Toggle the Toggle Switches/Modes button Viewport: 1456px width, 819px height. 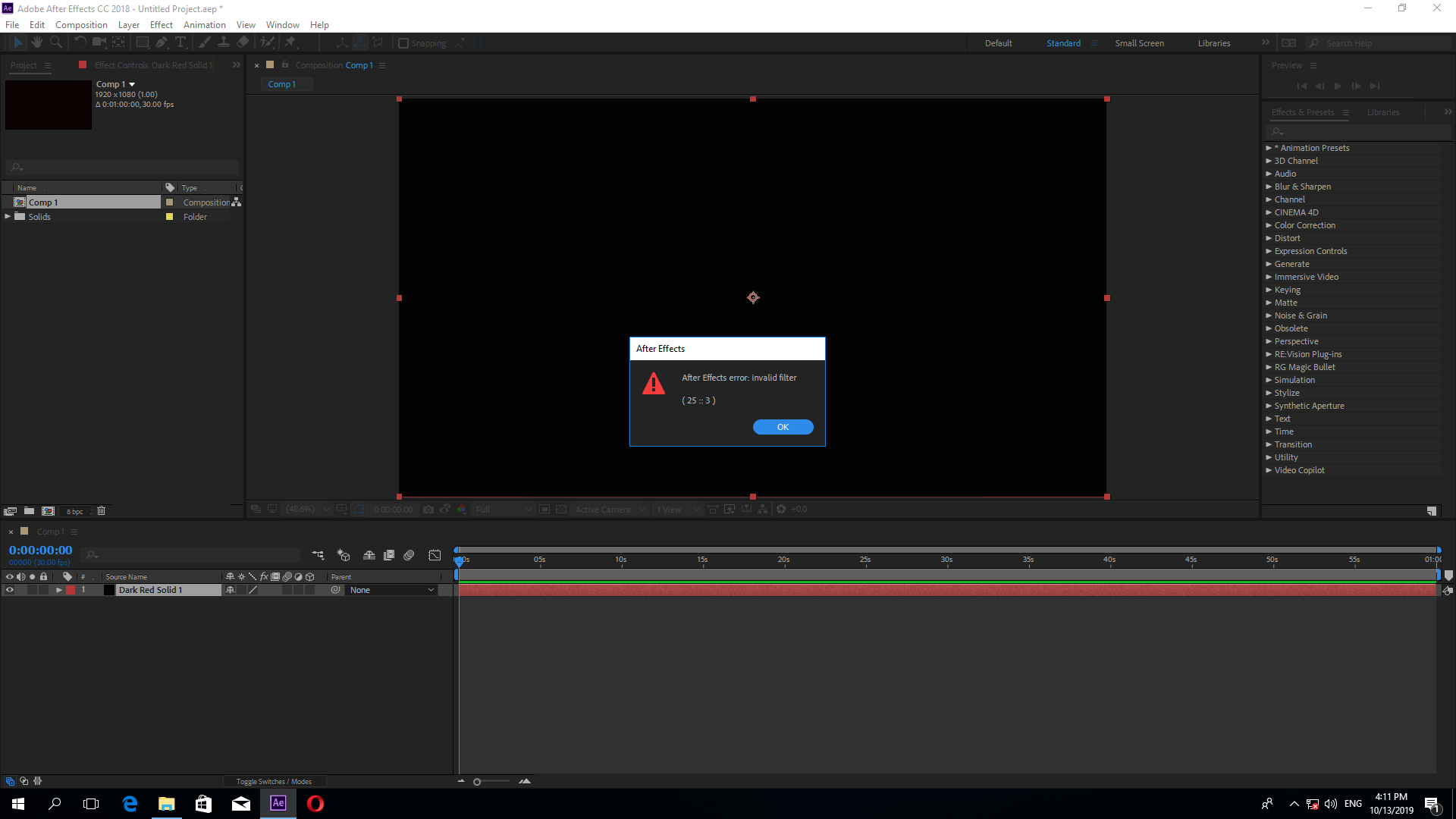tap(275, 781)
